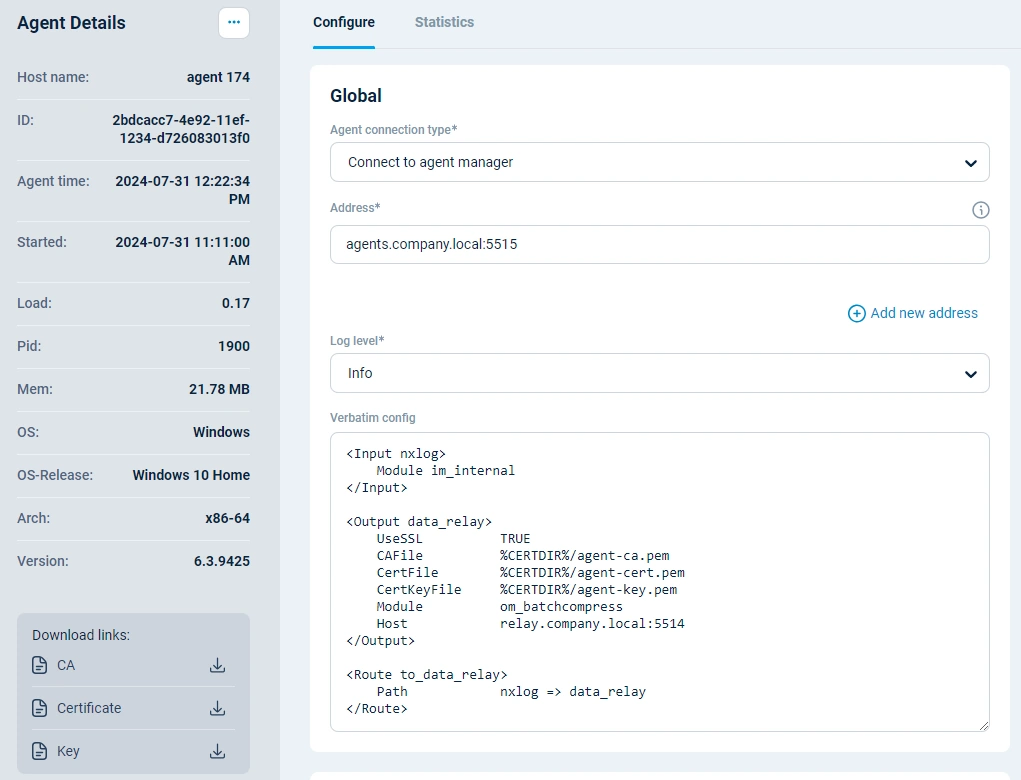Expand the connection type chevron arrow
Screen dimensions: 1021x780
click(x=969, y=162)
